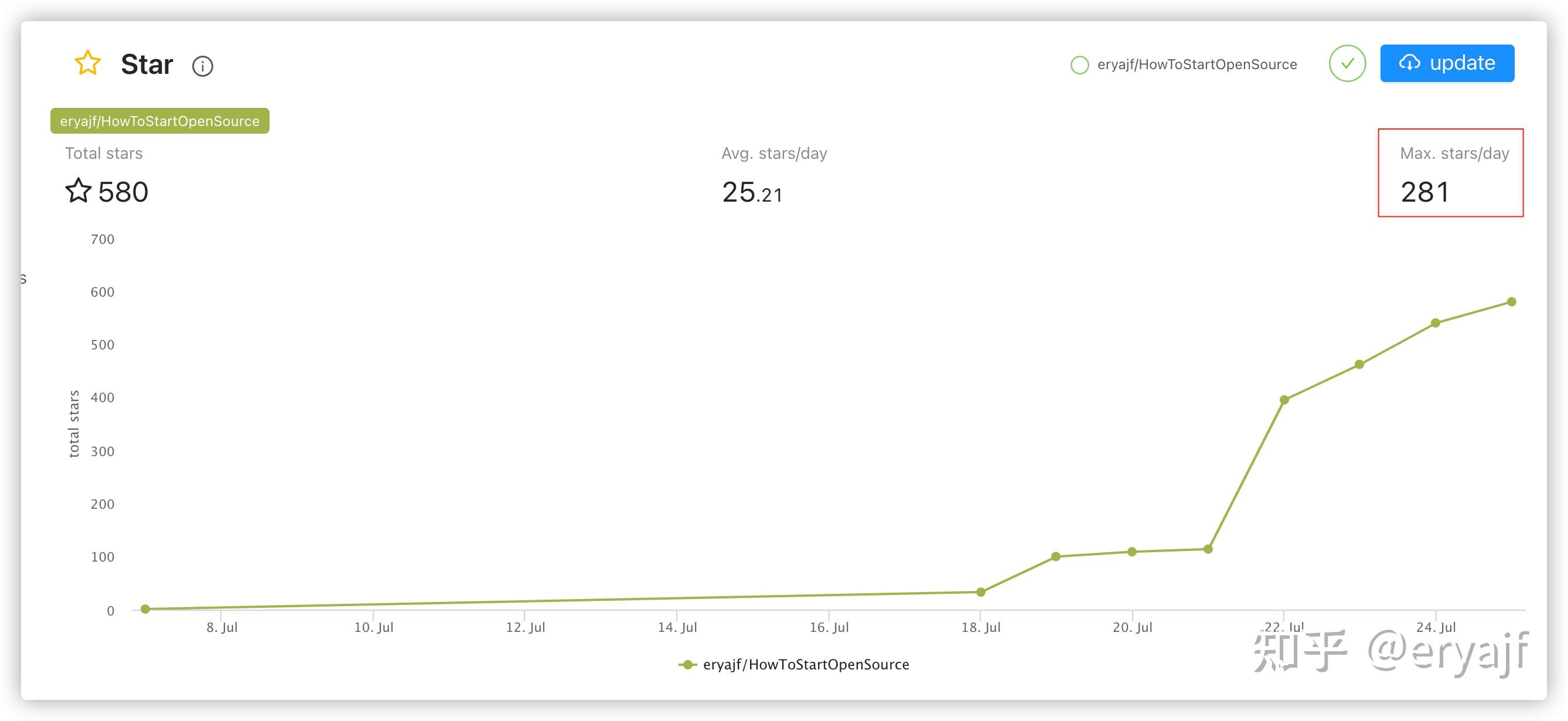Image resolution: width=1568 pixels, height=721 pixels.
Task: Click the green eryajf/HowToStartOpenSource tag
Action: [159, 121]
